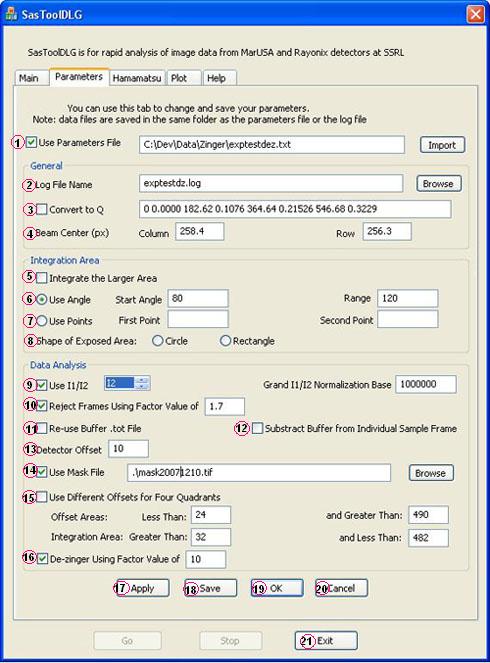The image size is (490, 663).
Task: Click the I2 spinner down arrow
Action: coord(143,386)
